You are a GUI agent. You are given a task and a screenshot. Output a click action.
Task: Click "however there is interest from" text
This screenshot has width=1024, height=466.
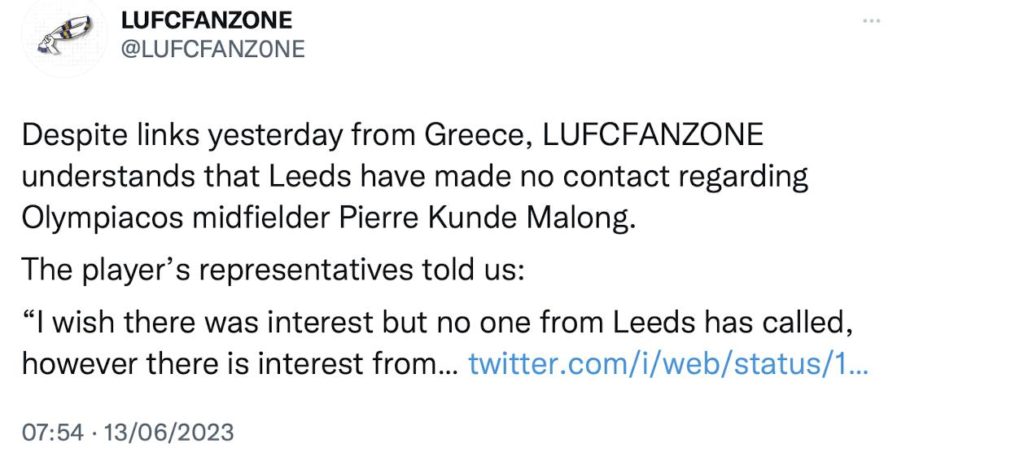pyautogui.click(x=231, y=364)
